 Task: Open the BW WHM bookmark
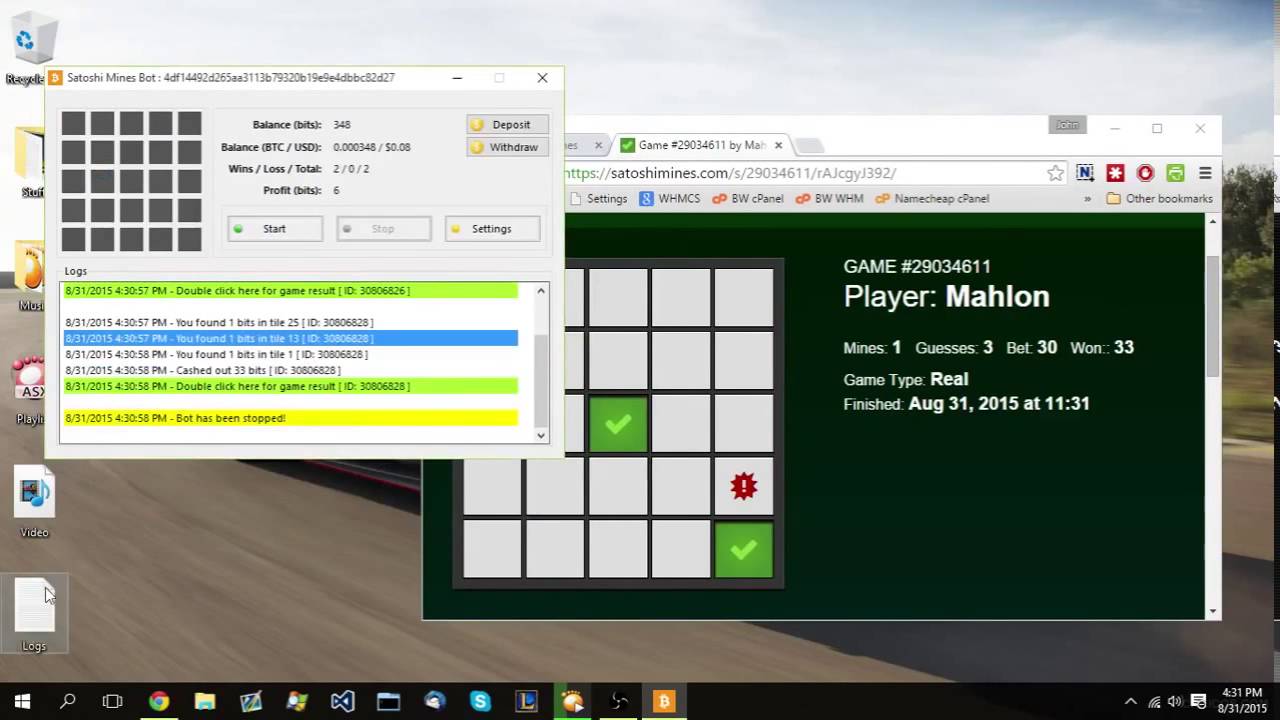pos(829,199)
